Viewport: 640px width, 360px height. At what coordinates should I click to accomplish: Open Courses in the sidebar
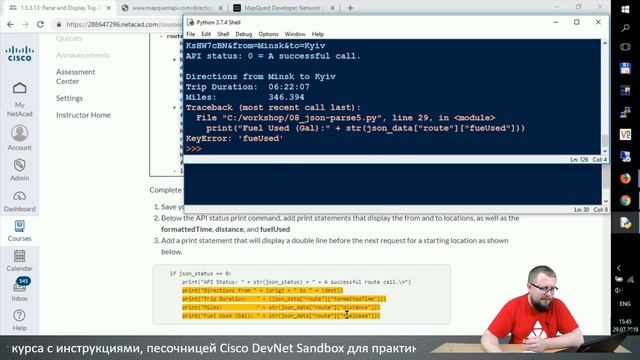coord(20,231)
